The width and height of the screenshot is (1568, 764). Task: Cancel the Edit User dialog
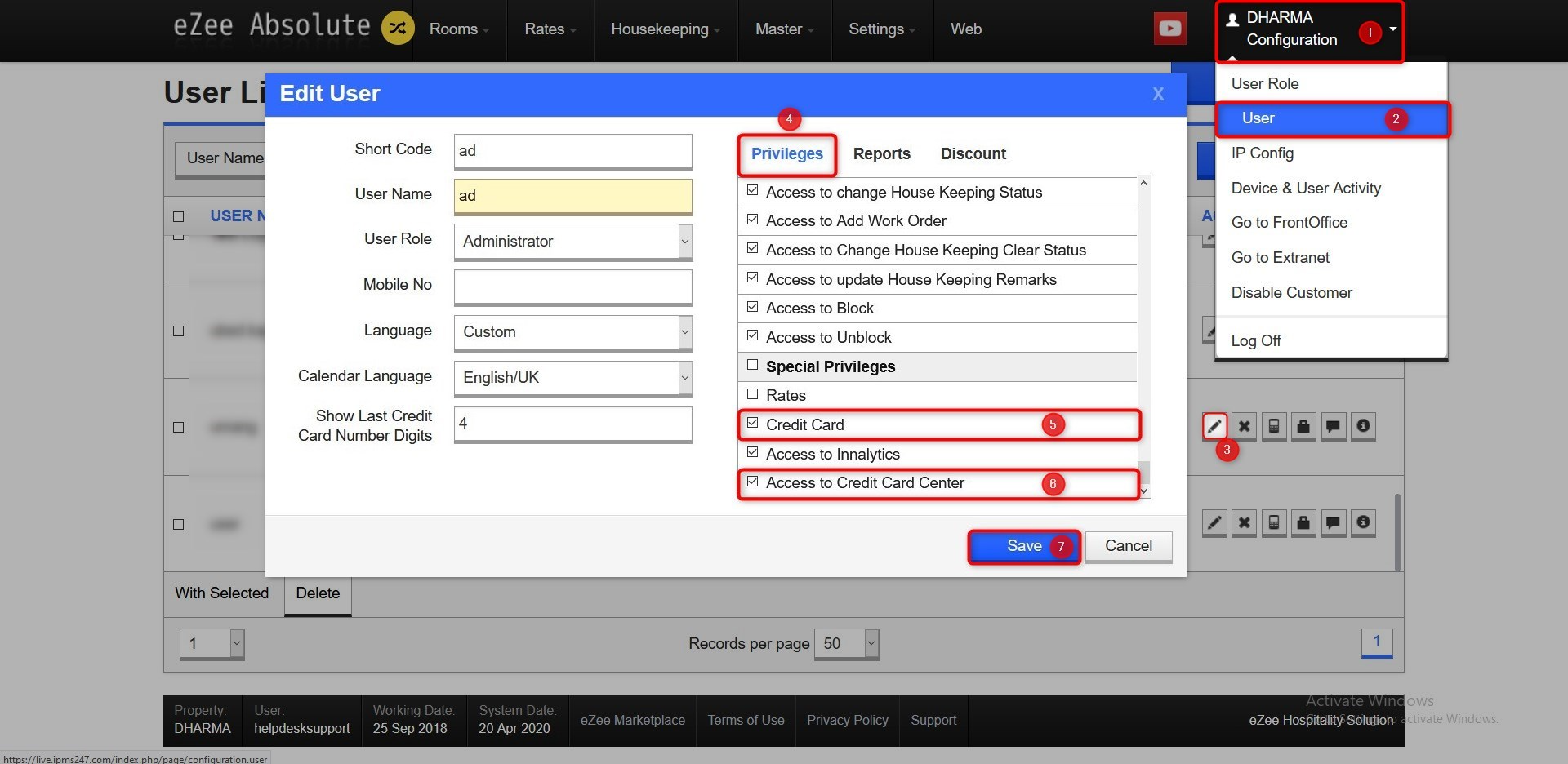pyautogui.click(x=1129, y=547)
